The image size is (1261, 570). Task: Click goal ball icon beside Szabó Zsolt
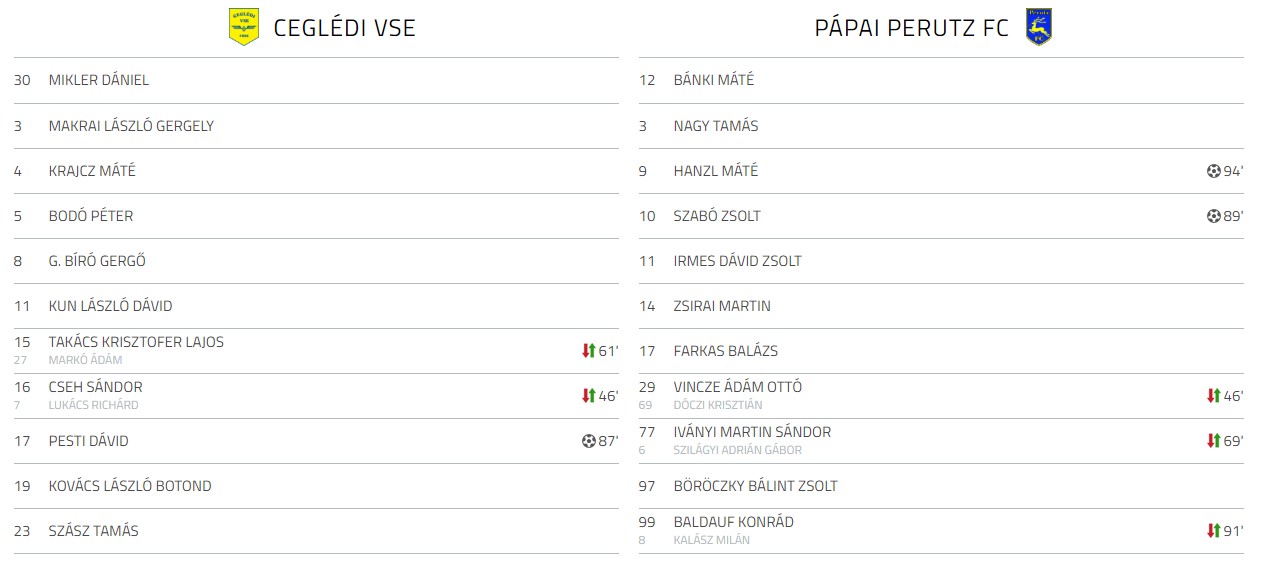tap(1214, 216)
